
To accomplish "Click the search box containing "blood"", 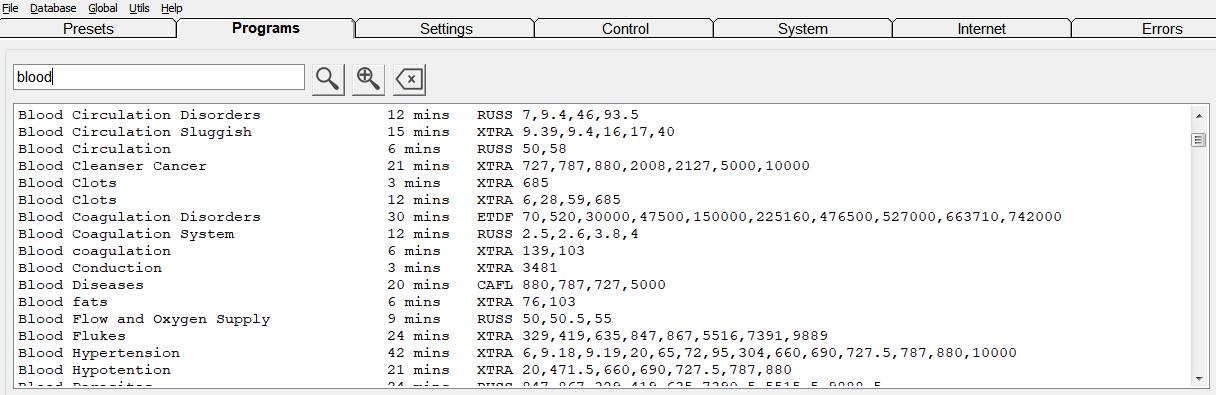I will pos(158,77).
